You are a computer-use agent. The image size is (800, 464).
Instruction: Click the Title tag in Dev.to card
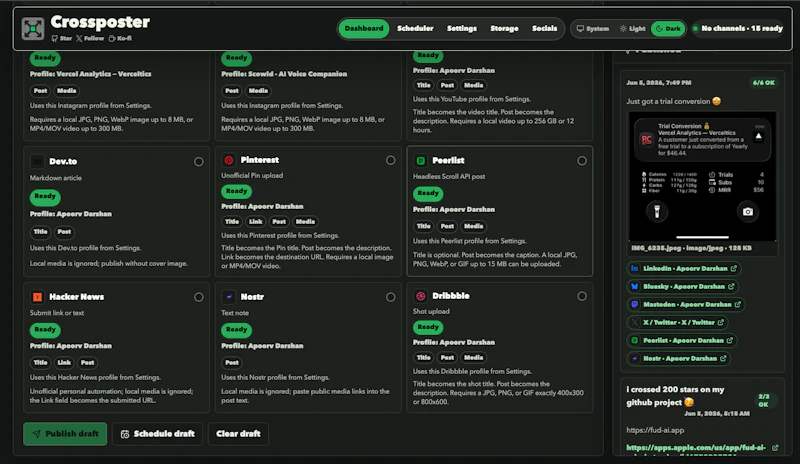pyautogui.click(x=40, y=232)
